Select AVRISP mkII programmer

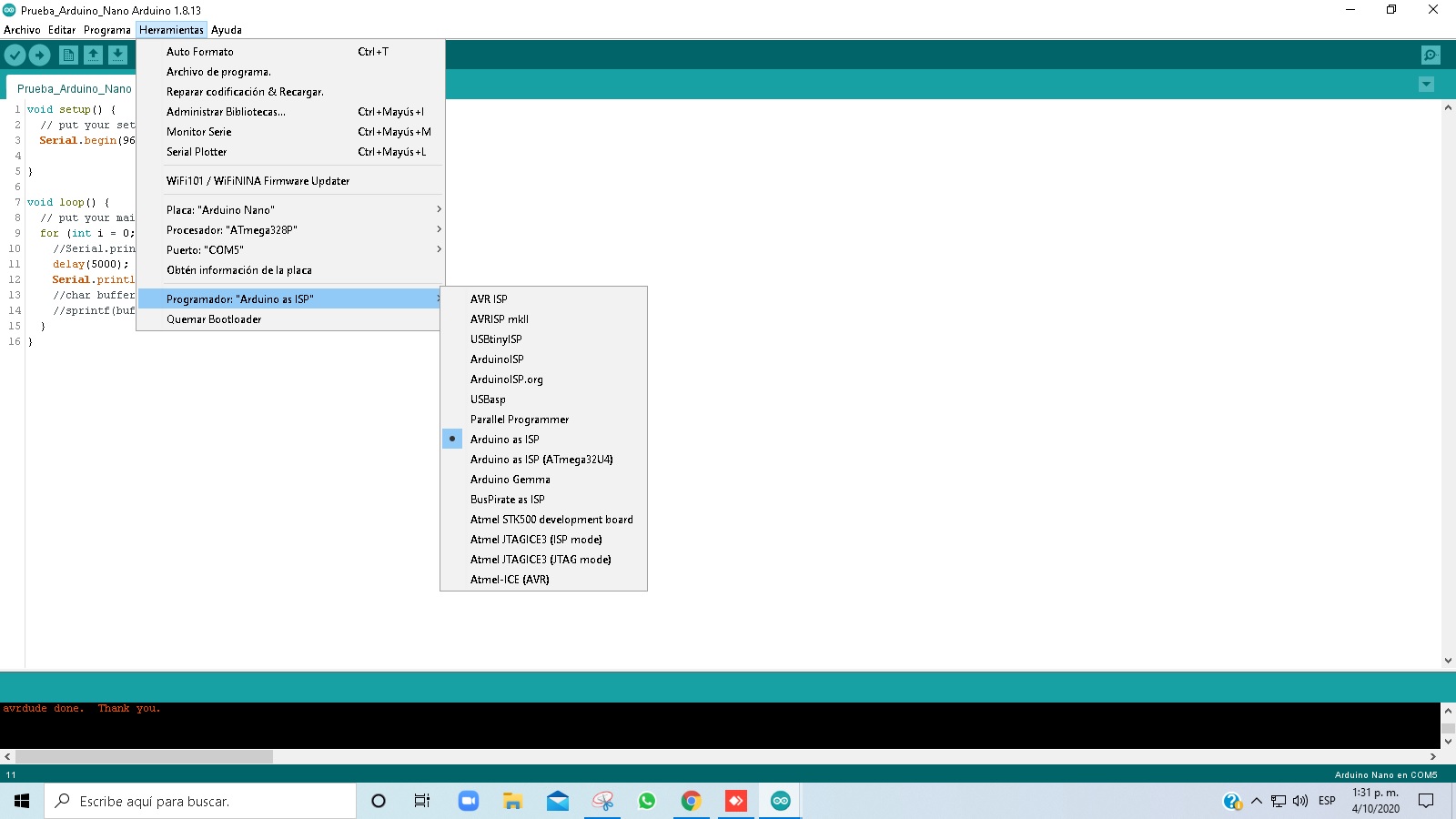click(543, 319)
